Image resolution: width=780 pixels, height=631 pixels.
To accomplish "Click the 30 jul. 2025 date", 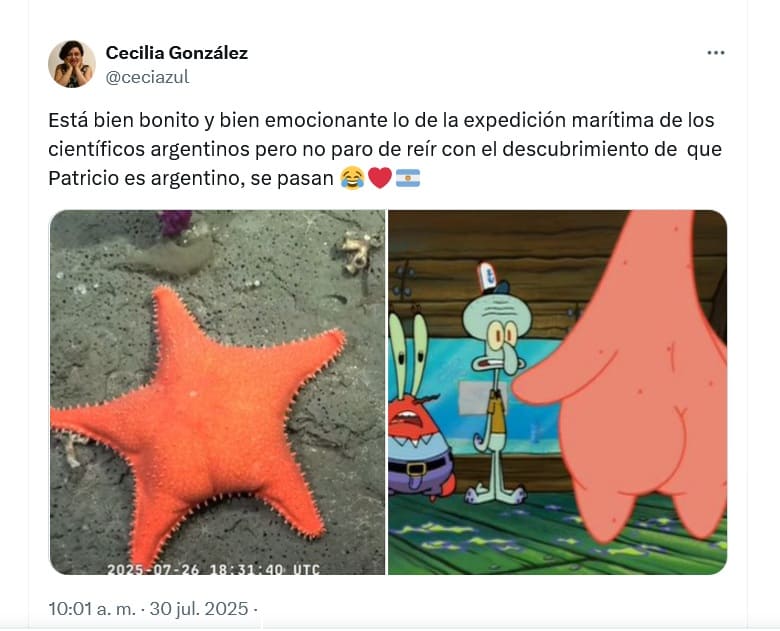I will pos(199,608).
